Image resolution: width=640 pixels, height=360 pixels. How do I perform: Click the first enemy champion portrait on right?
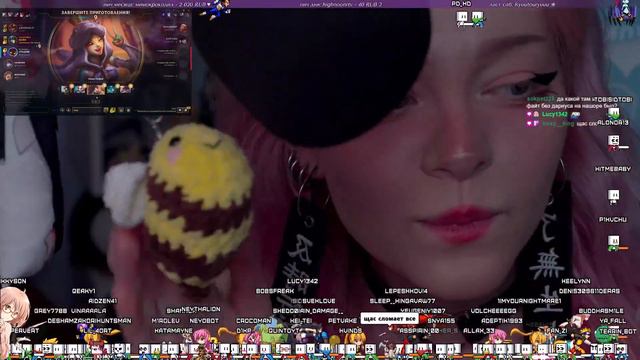coord(184,28)
